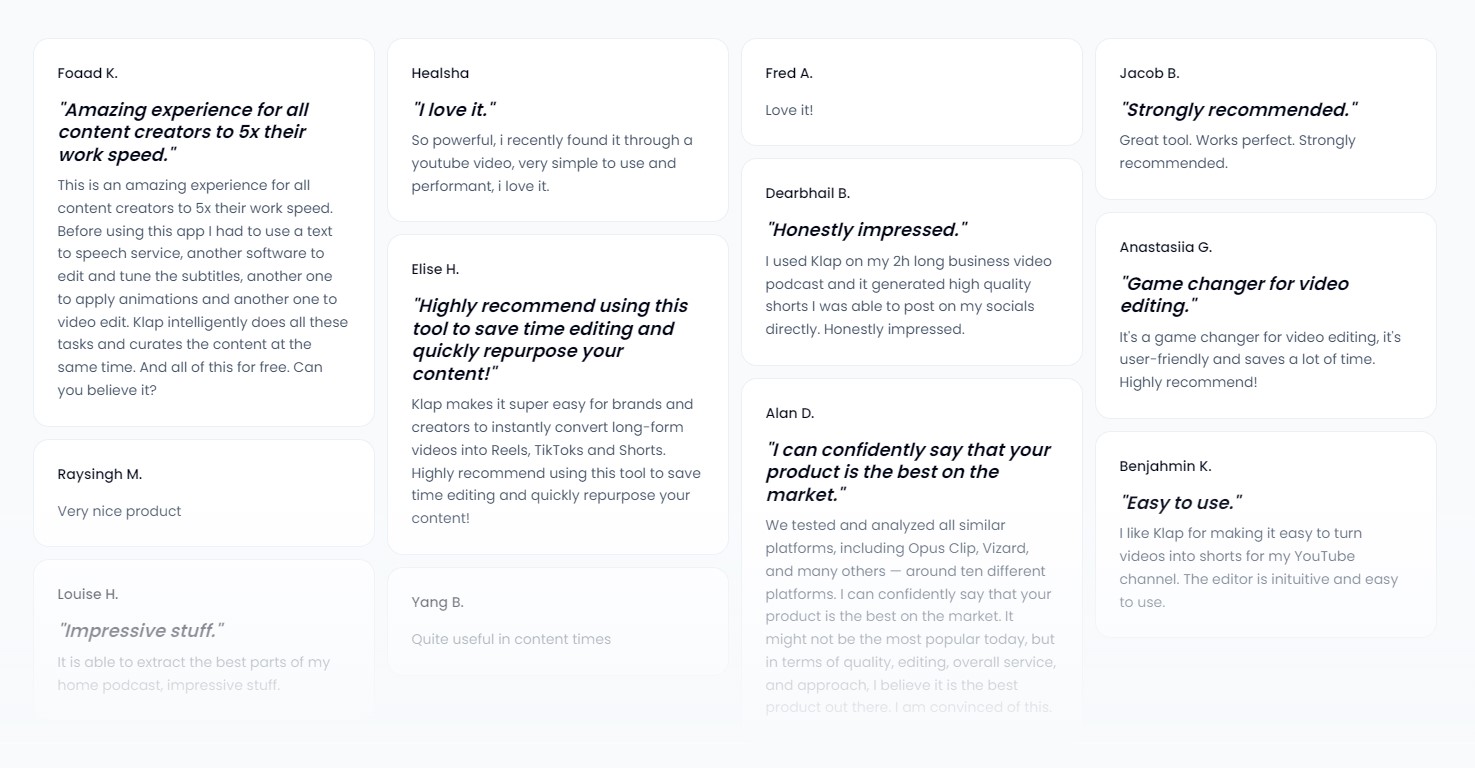Select "Highly recommend using this tool" headline

(x=550, y=340)
